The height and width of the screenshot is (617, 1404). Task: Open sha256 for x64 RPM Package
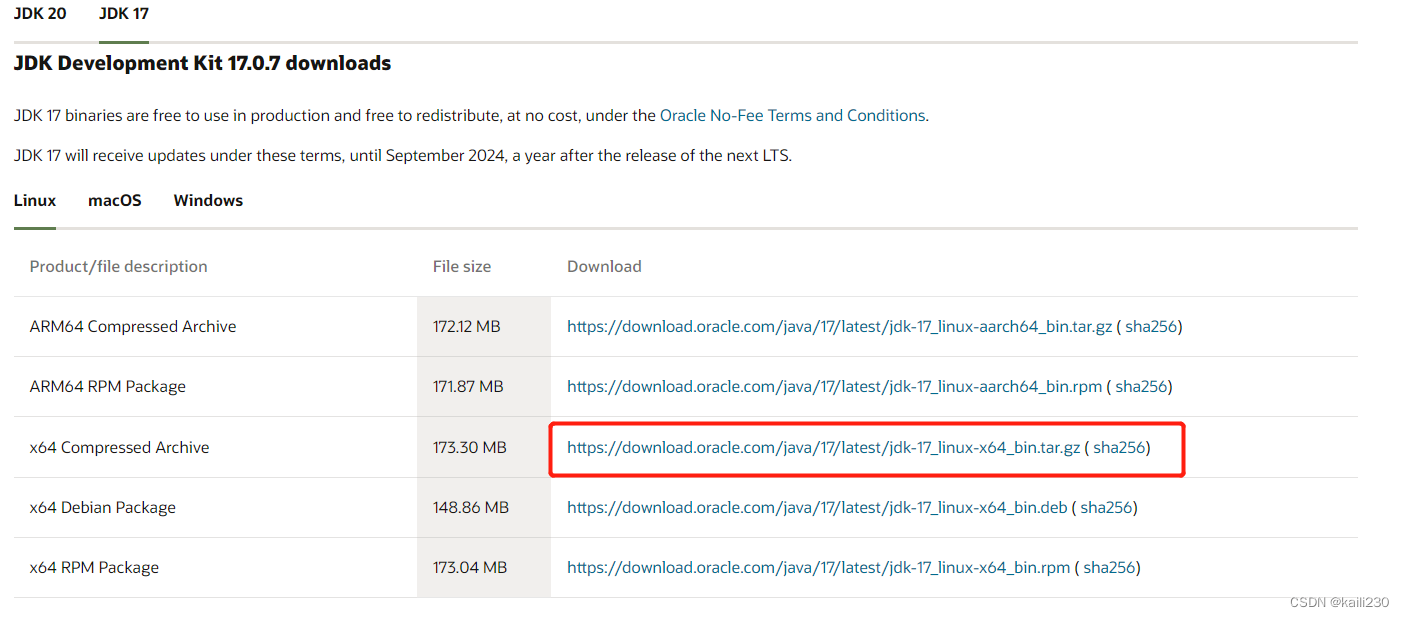pyautogui.click(x=1109, y=567)
